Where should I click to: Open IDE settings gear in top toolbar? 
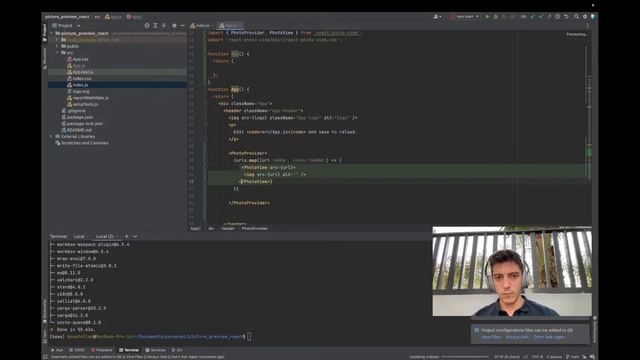585,17
